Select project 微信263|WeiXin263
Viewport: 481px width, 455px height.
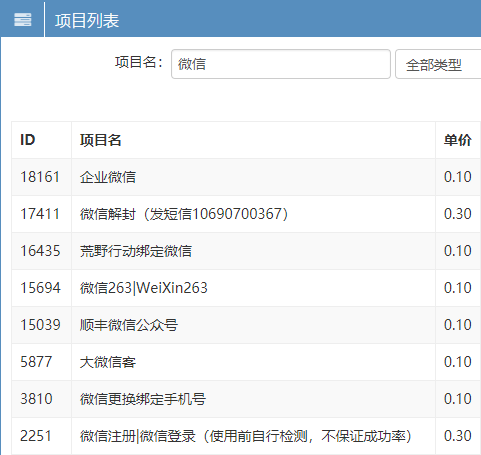tap(144, 288)
